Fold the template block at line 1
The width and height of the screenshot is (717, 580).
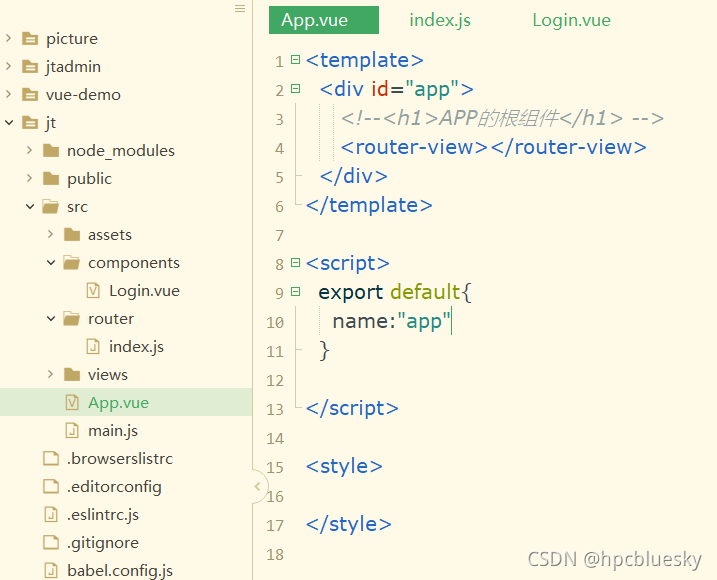point(295,59)
